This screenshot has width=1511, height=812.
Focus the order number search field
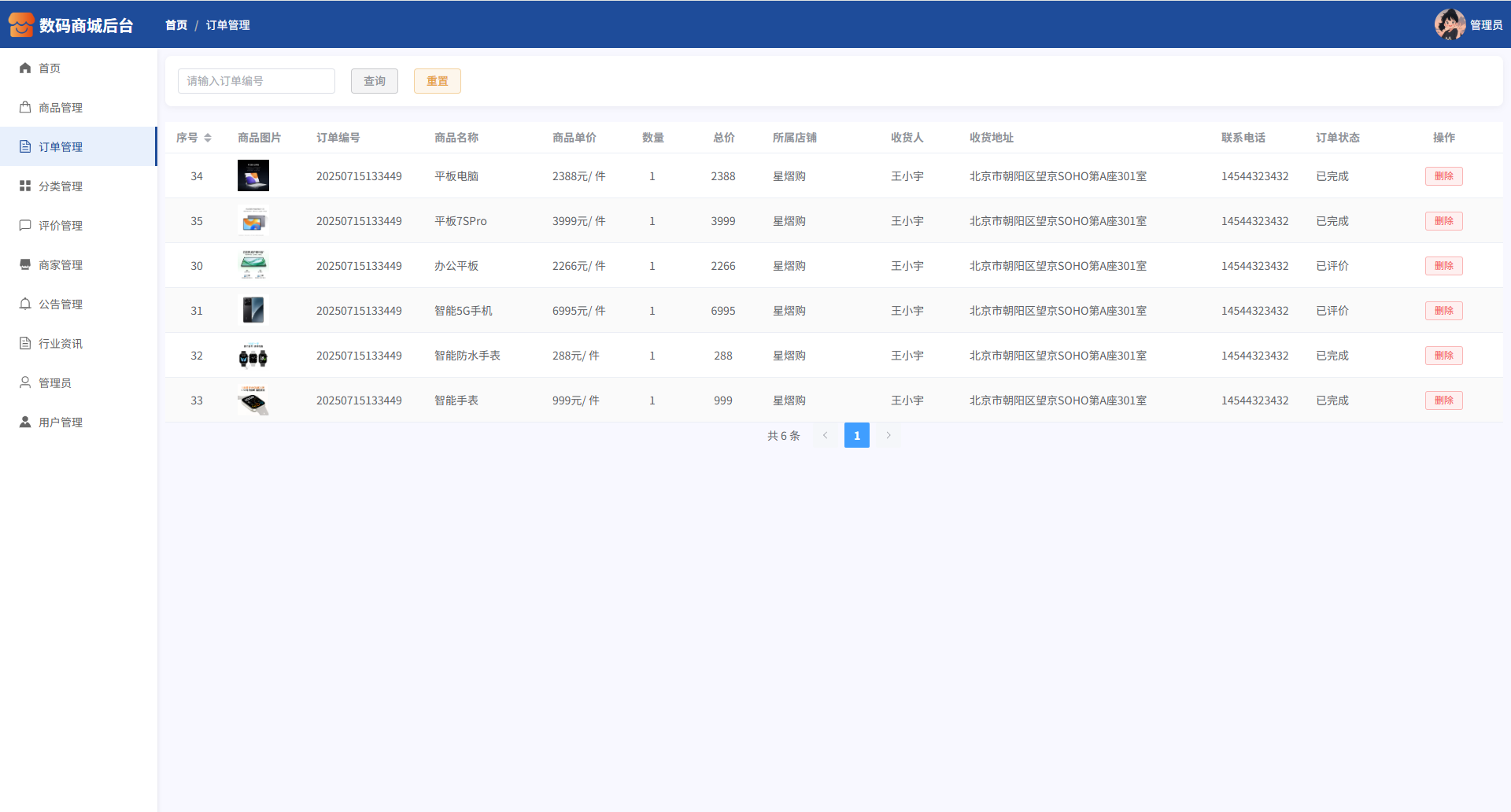(x=257, y=81)
